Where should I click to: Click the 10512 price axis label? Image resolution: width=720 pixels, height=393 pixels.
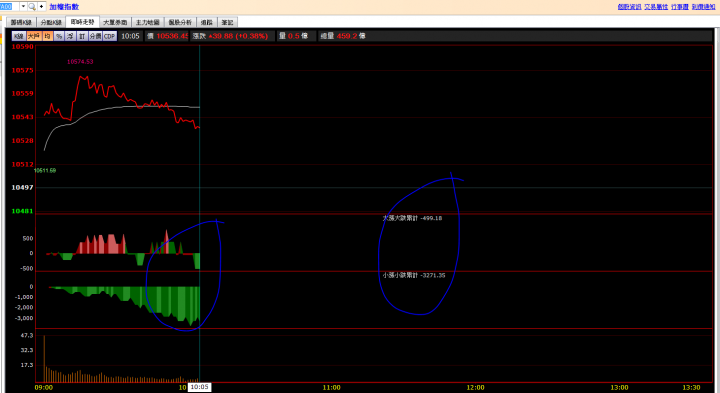tap(22, 164)
